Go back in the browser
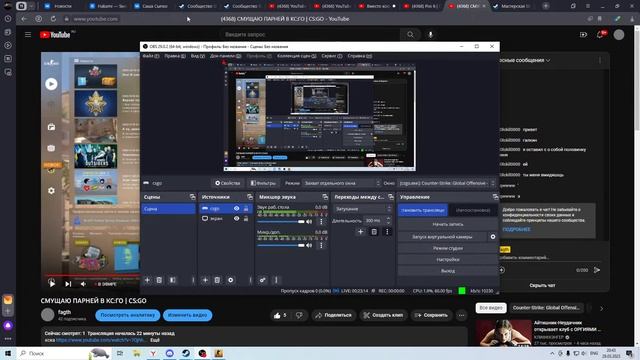The image size is (640, 360). click(24, 19)
